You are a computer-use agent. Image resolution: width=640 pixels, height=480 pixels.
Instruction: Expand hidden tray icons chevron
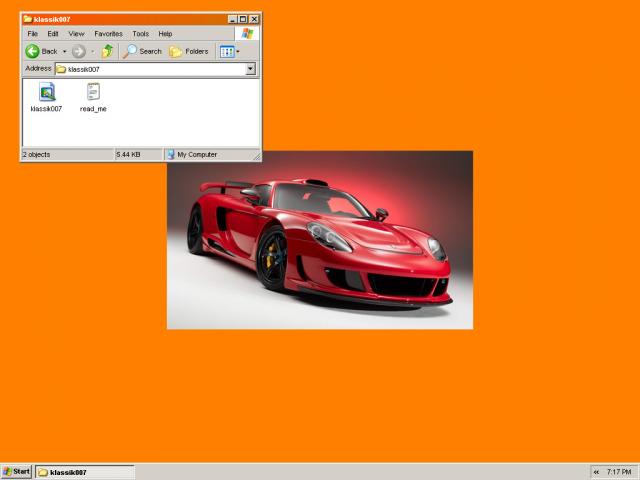(596, 472)
